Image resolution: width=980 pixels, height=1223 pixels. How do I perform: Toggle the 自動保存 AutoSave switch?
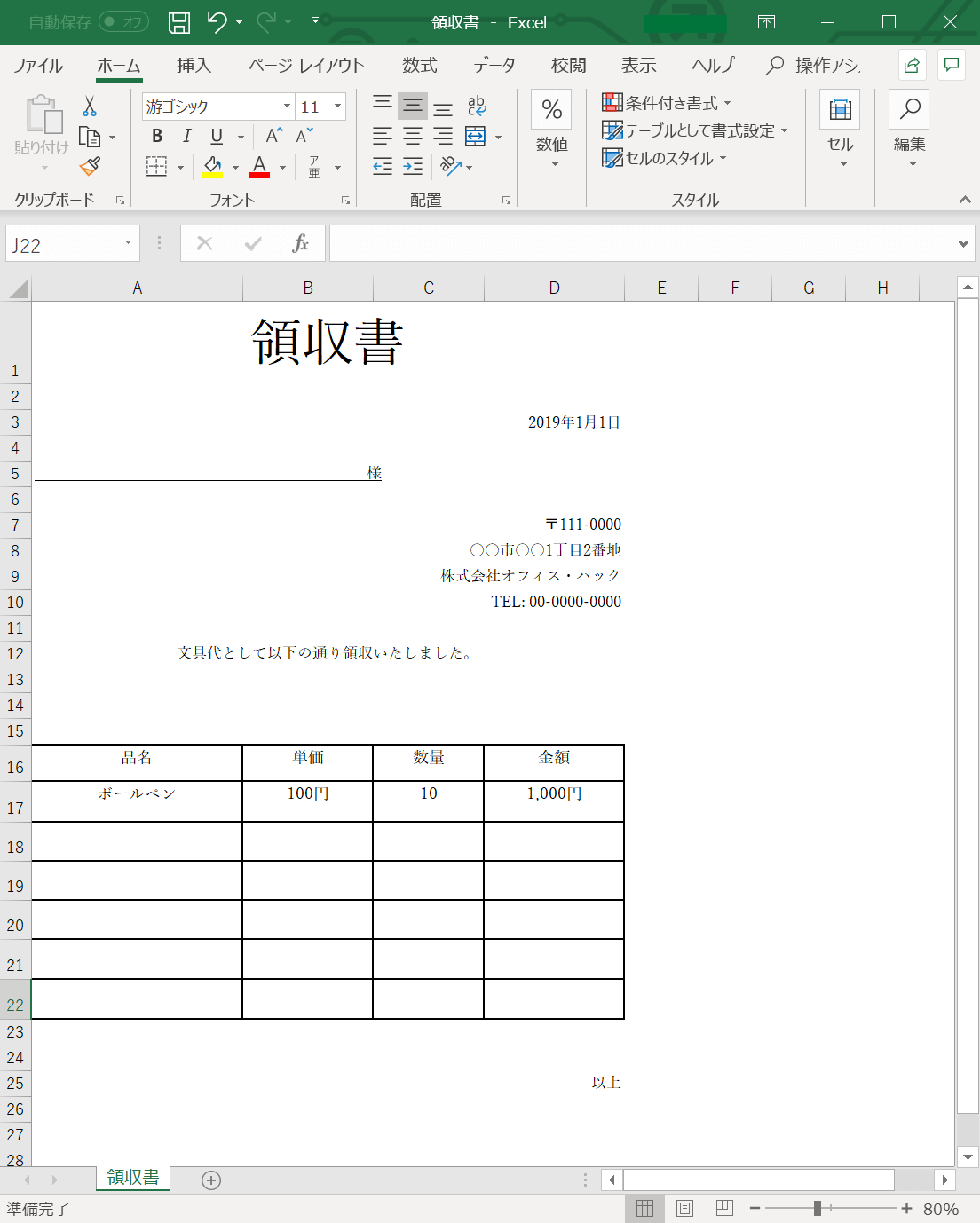pyautogui.click(x=123, y=22)
